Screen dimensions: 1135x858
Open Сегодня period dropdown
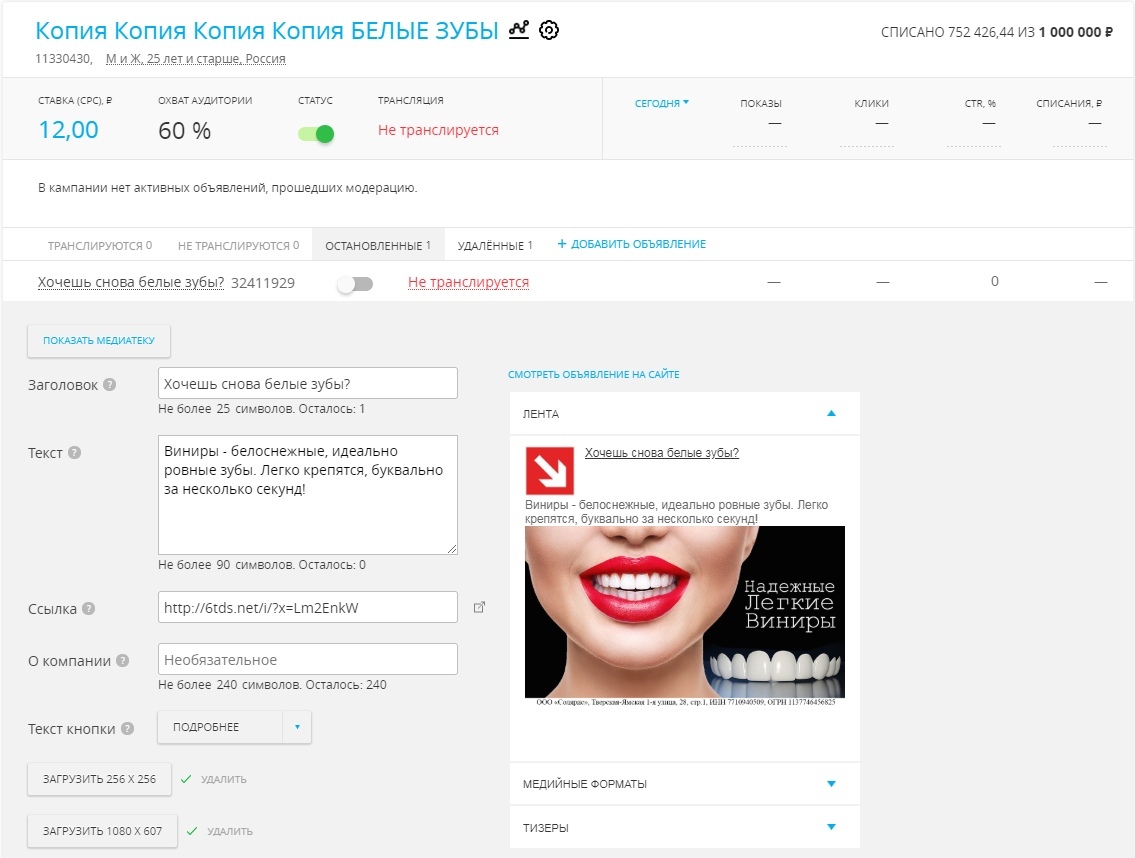662,104
